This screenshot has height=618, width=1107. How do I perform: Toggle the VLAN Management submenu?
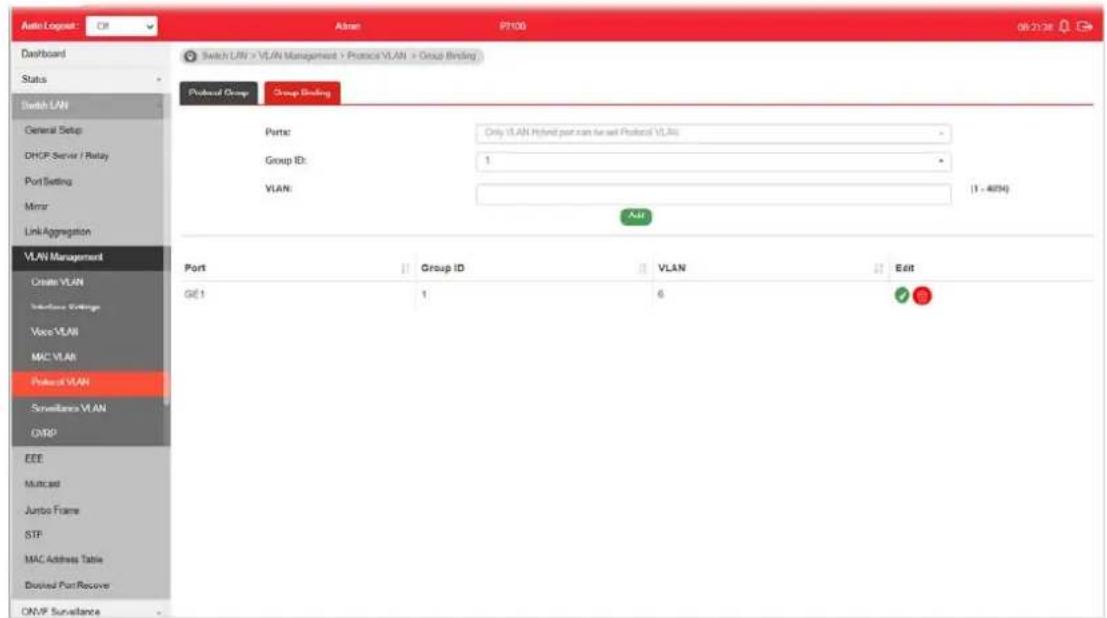pos(90,257)
